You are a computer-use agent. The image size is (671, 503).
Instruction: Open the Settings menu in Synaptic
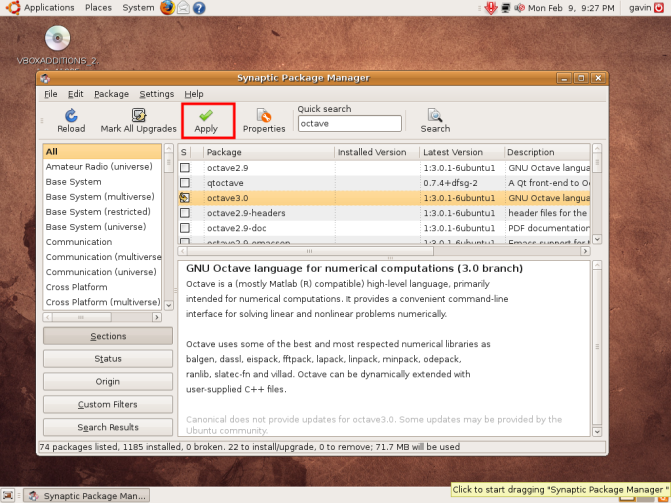pyautogui.click(x=157, y=94)
